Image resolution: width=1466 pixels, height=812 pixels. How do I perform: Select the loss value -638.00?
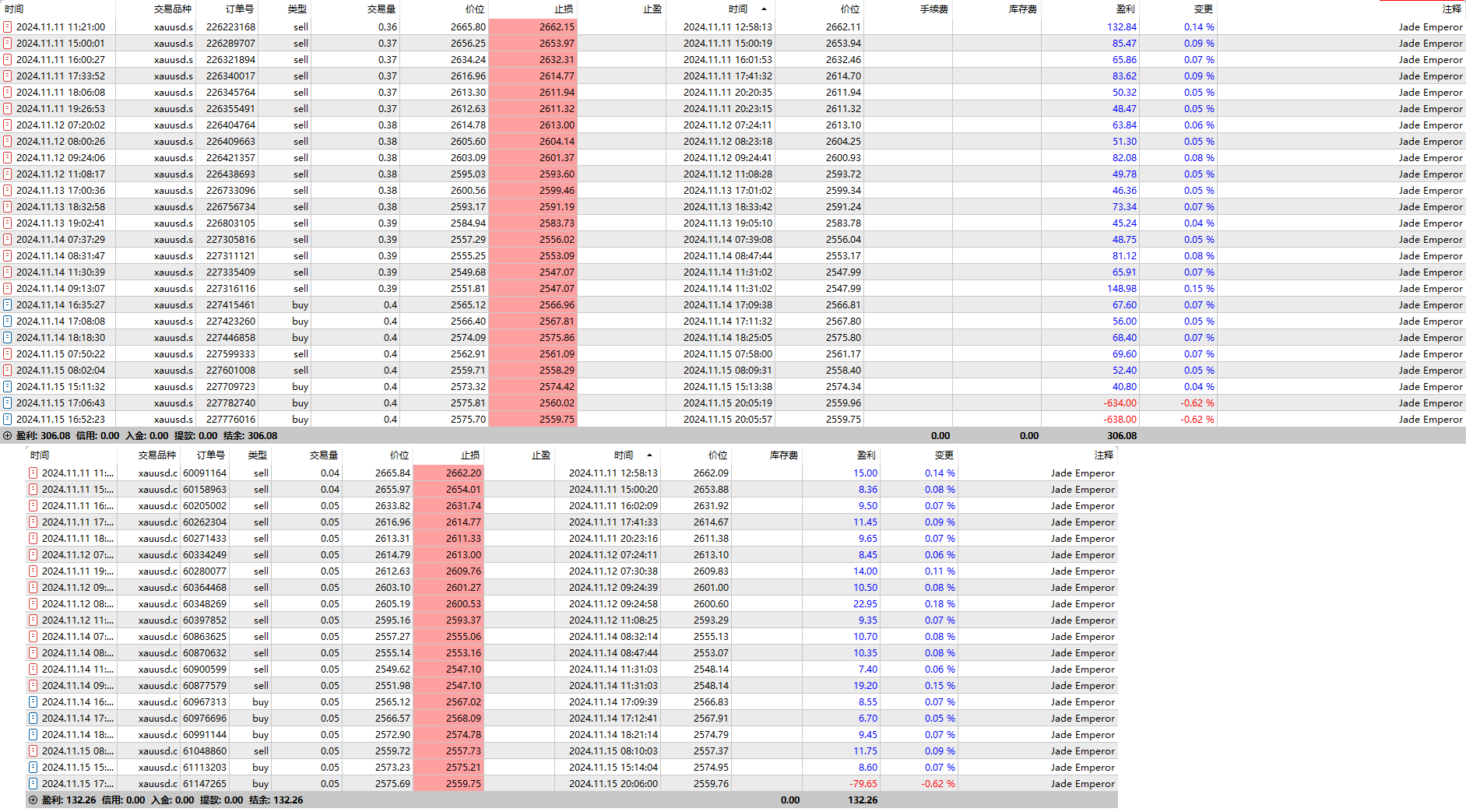click(1120, 419)
